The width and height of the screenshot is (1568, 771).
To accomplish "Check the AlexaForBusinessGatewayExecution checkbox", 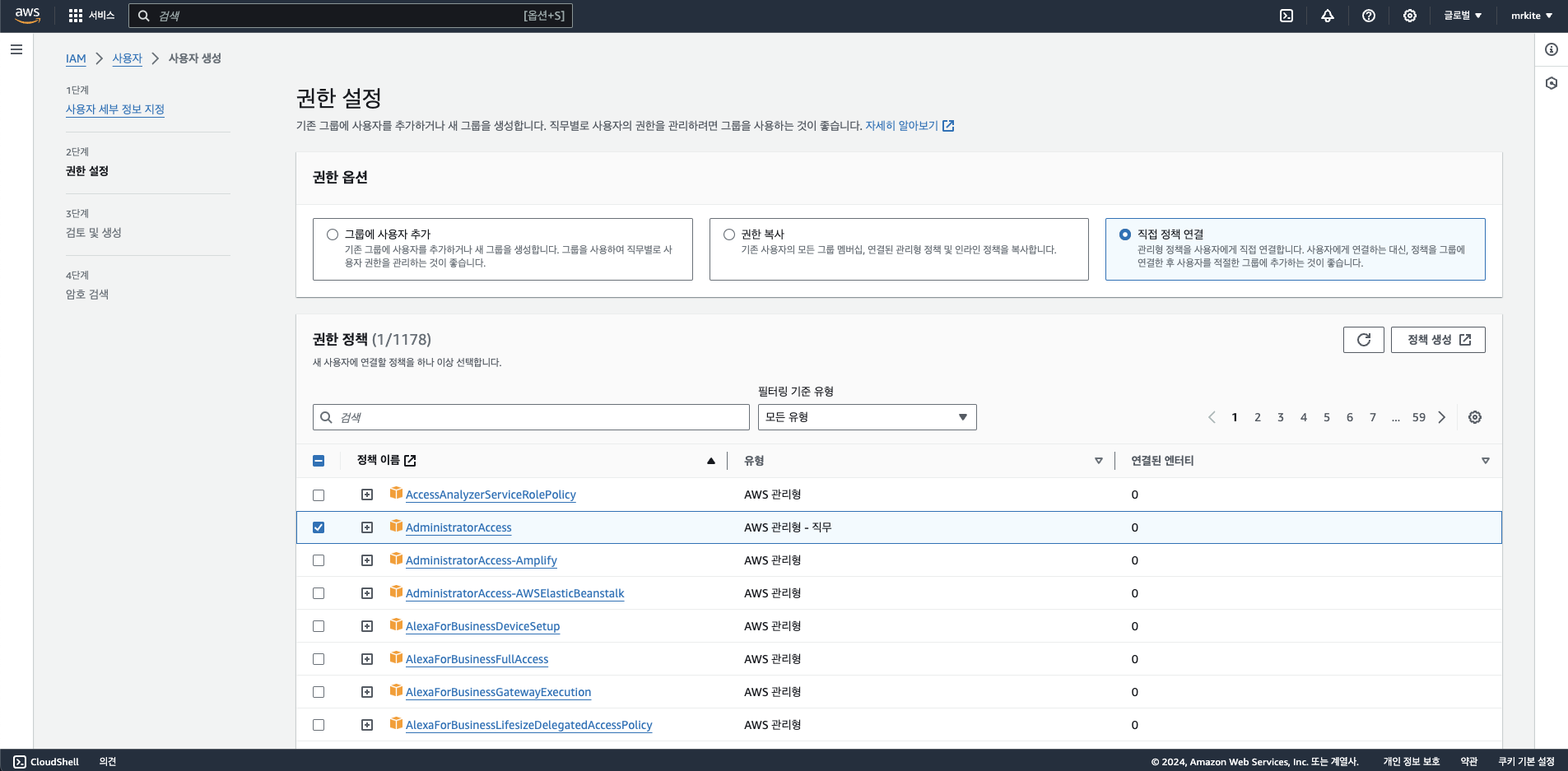I will click(x=319, y=692).
